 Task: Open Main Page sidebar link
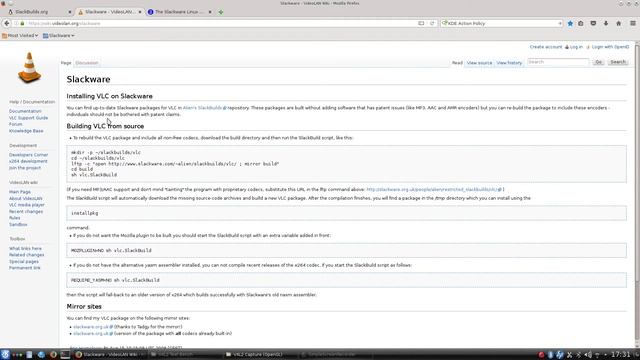(x=20, y=192)
